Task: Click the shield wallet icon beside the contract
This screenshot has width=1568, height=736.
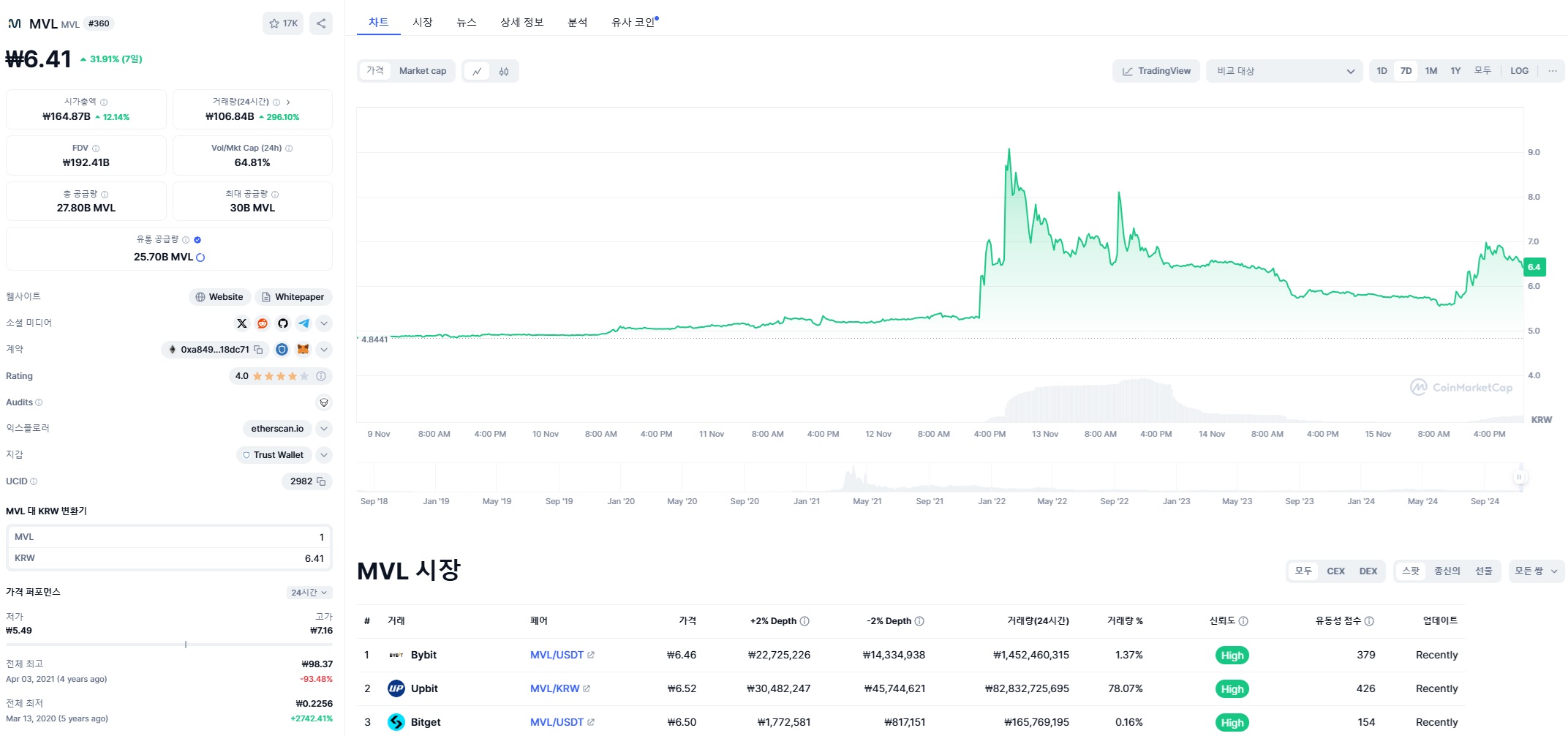Action: click(282, 350)
